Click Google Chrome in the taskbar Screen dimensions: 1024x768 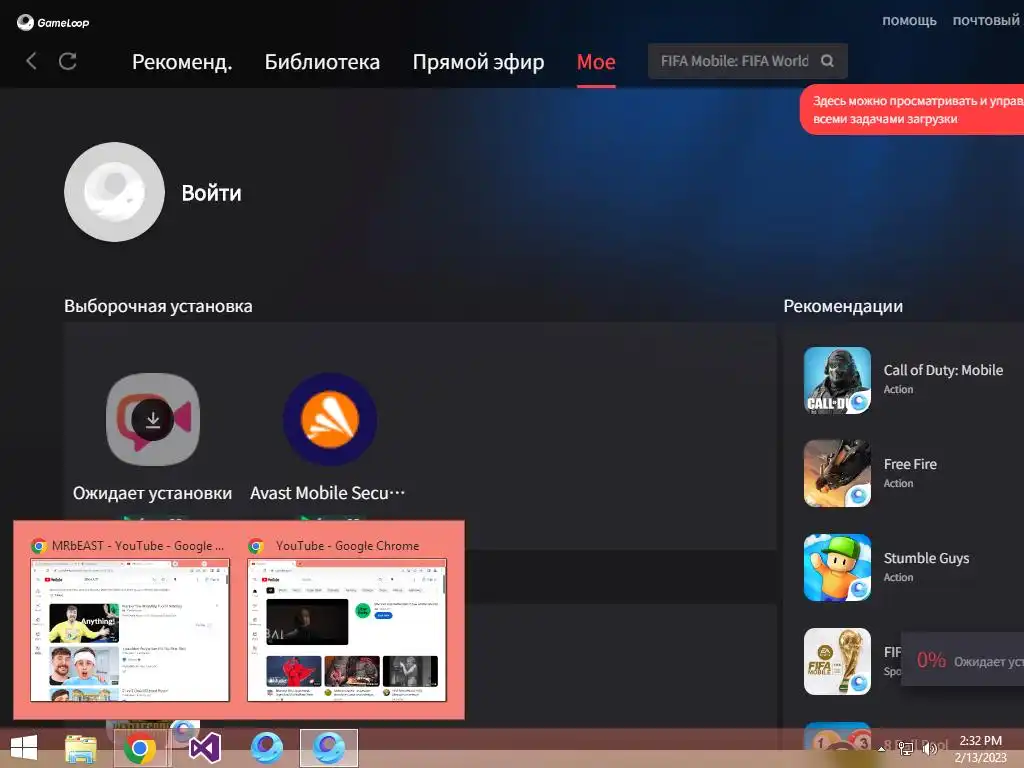140,748
